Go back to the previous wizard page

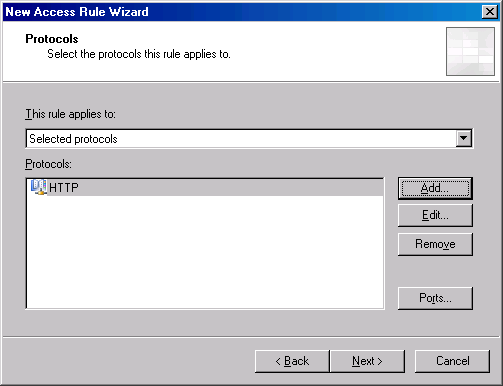(292, 361)
